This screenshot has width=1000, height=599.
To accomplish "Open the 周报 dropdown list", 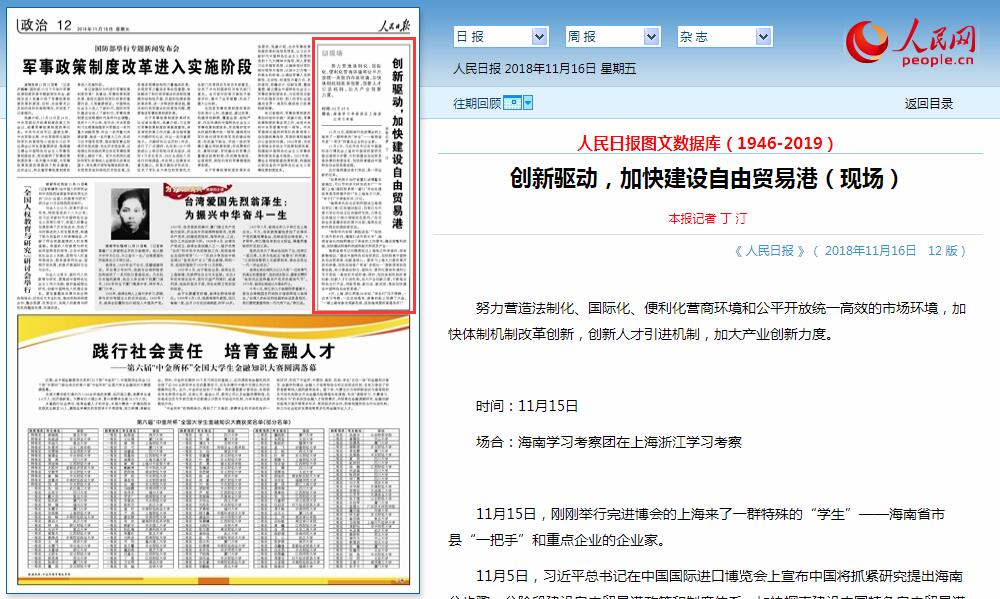I will [612, 36].
